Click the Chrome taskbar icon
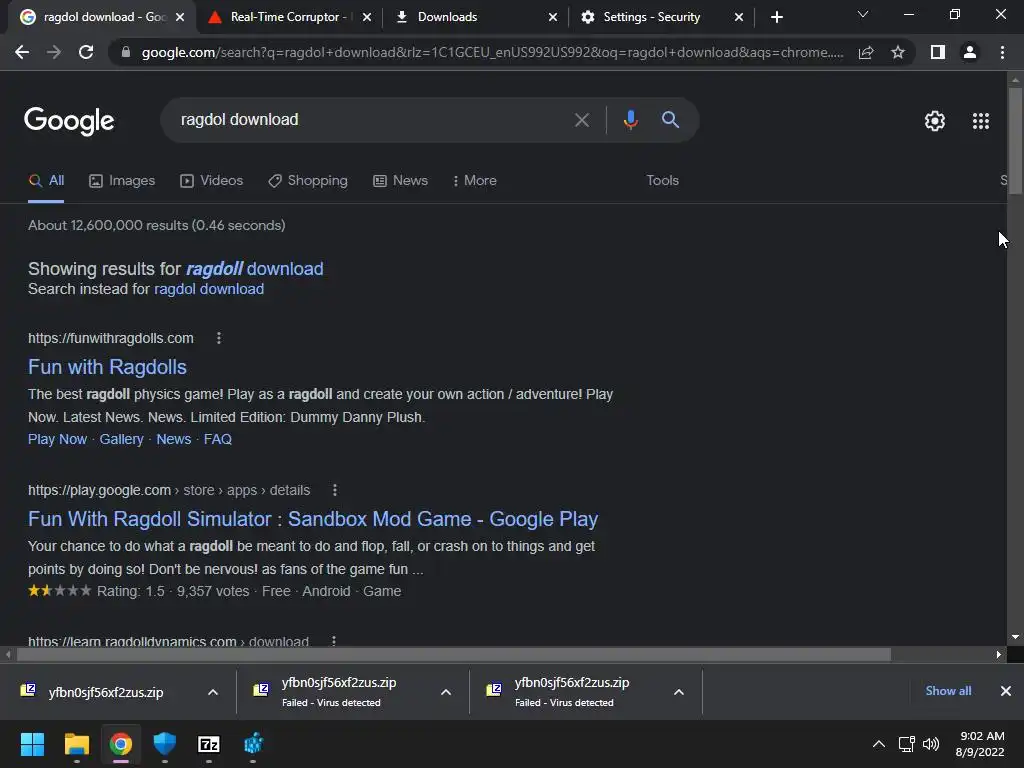Viewport: 1024px width, 768px height. pos(121,744)
